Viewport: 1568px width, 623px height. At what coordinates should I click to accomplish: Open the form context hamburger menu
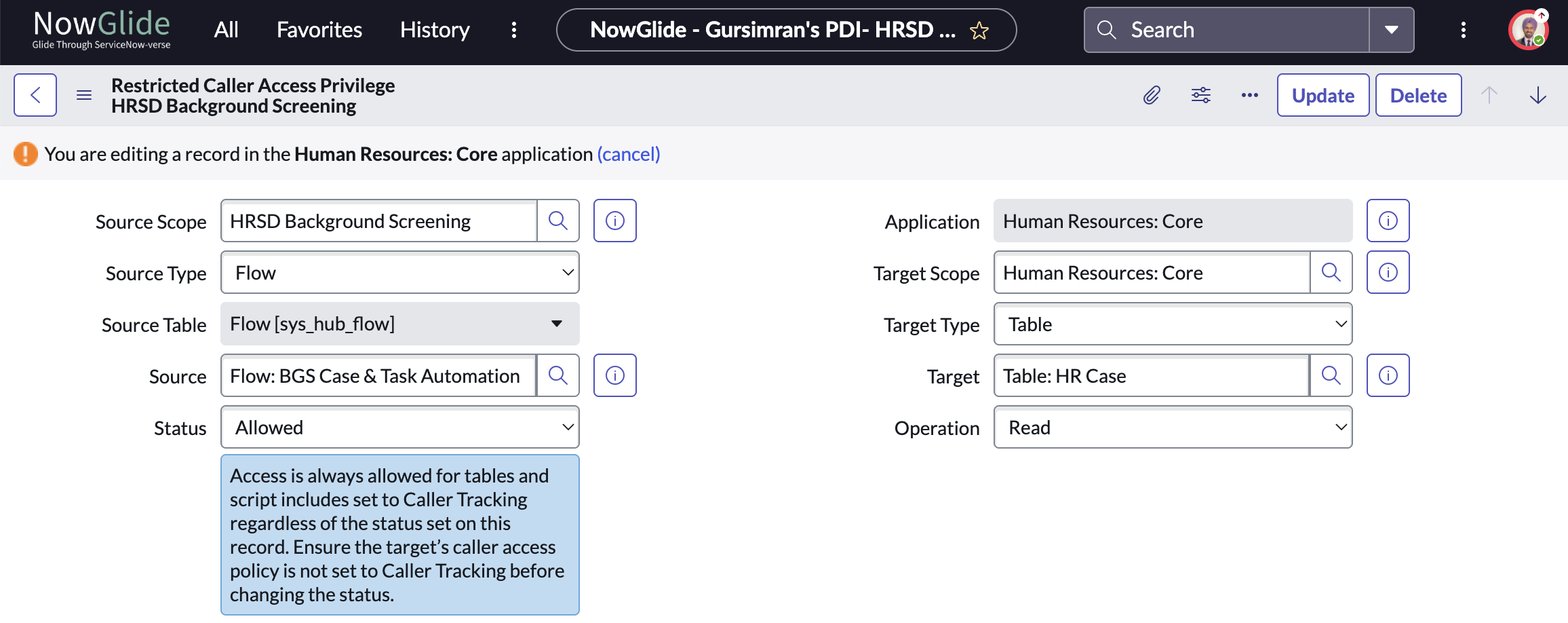point(84,95)
